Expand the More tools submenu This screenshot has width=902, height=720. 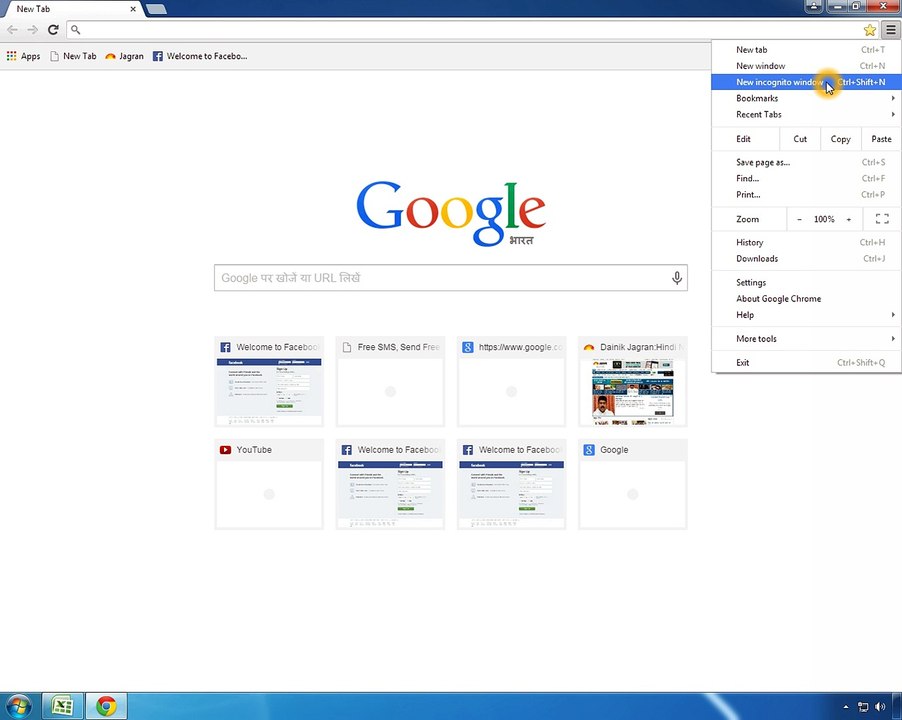click(806, 339)
